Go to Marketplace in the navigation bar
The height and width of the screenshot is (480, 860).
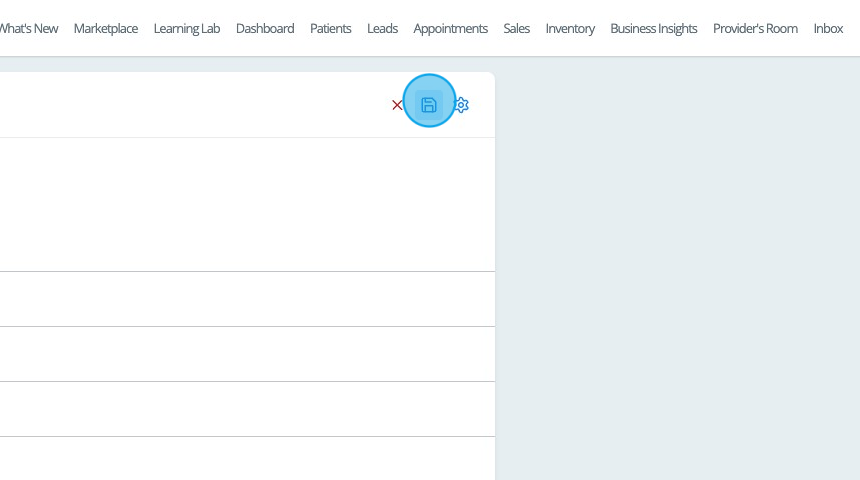pos(106,29)
